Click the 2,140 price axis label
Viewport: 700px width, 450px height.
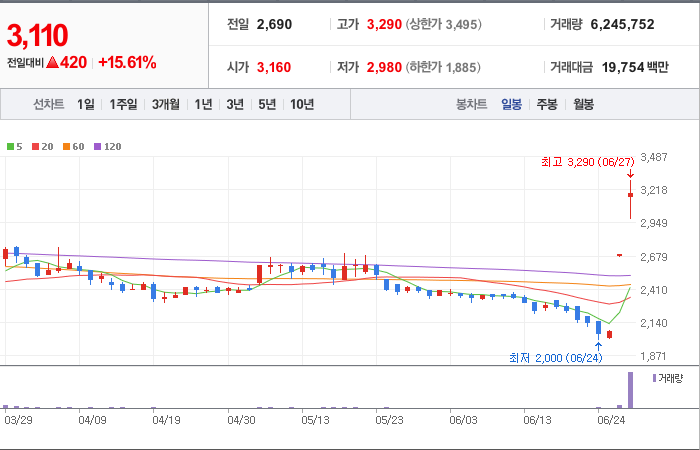coord(654,323)
